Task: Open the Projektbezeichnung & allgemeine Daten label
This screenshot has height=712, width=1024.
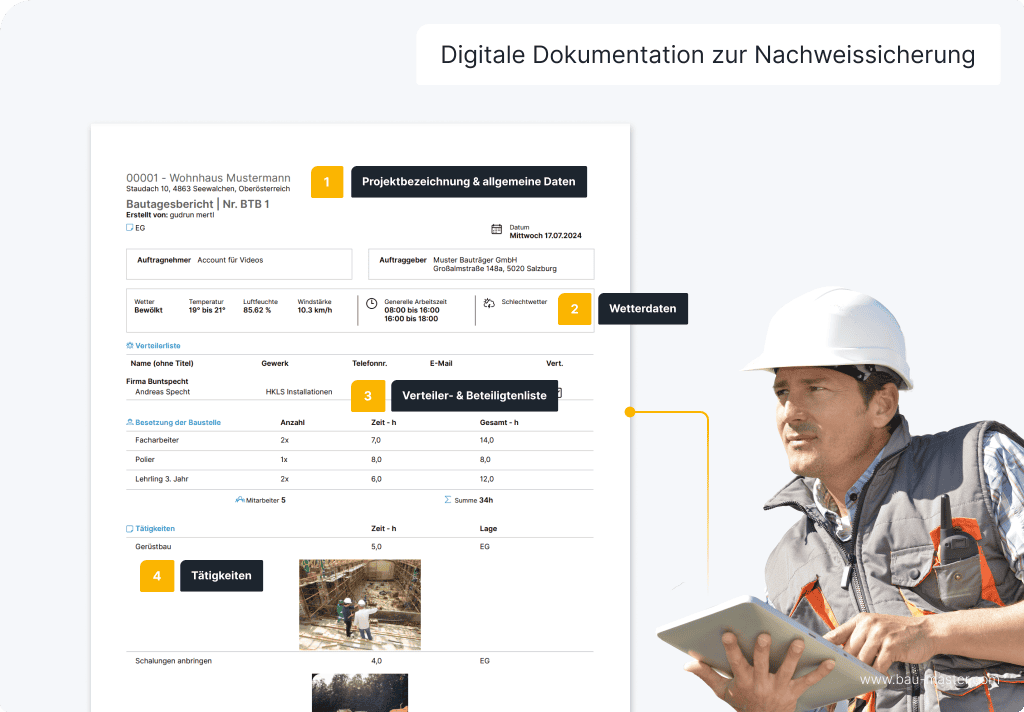Action: pyautogui.click(x=468, y=182)
